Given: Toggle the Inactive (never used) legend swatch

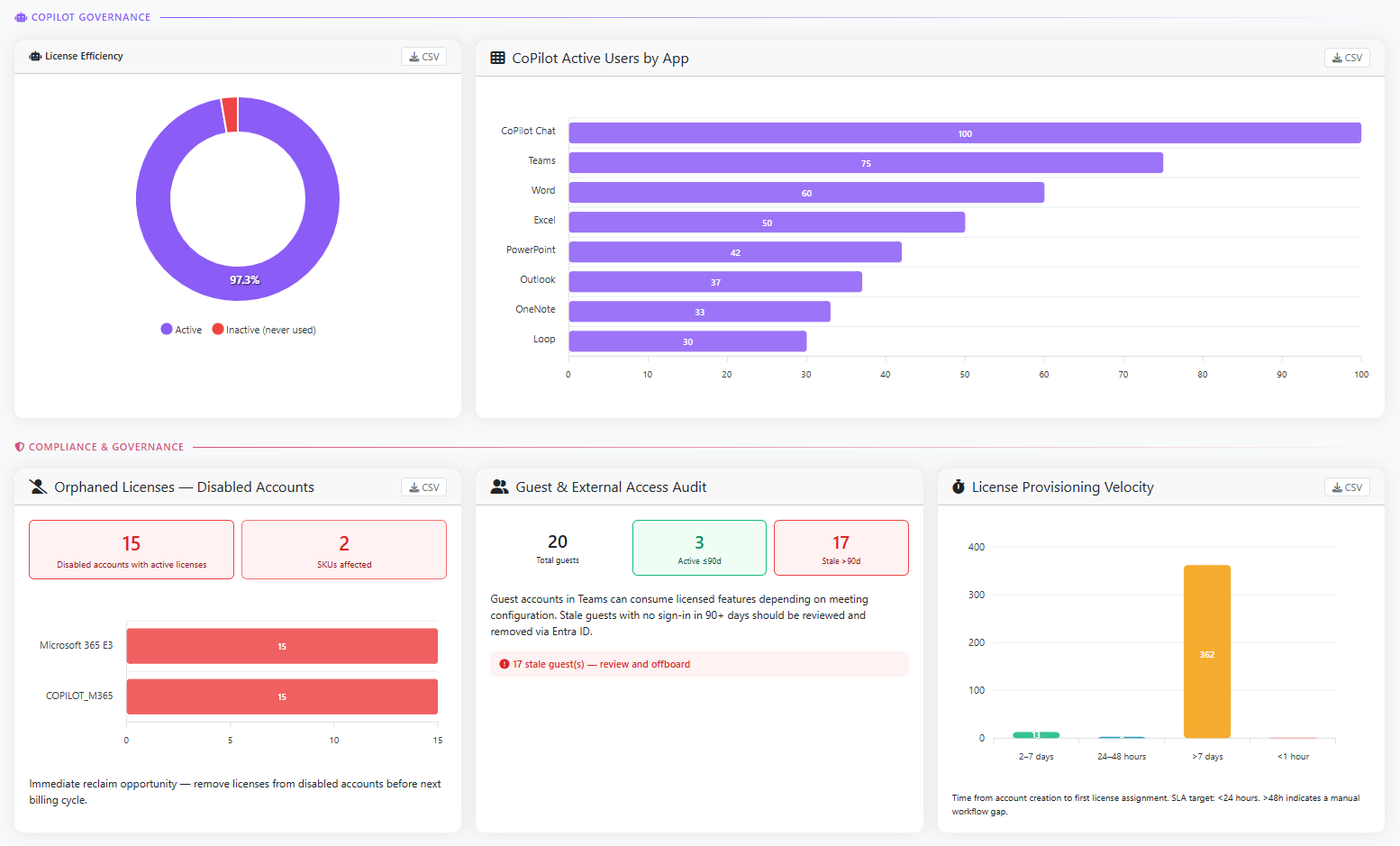Looking at the screenshot, I should (x=218, y=329).
